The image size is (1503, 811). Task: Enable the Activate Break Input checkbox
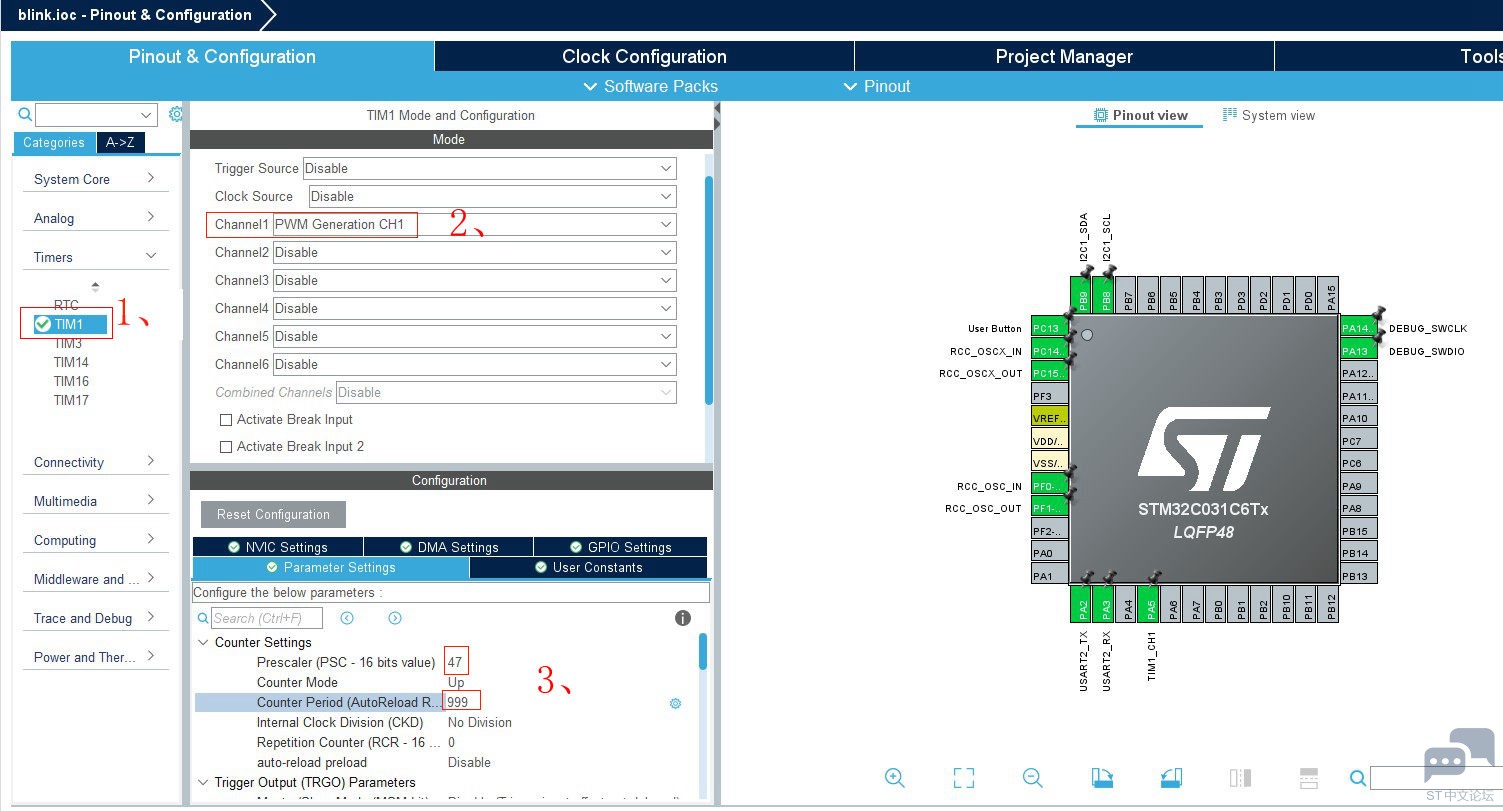pyautogui.click(x=226, y=420)
